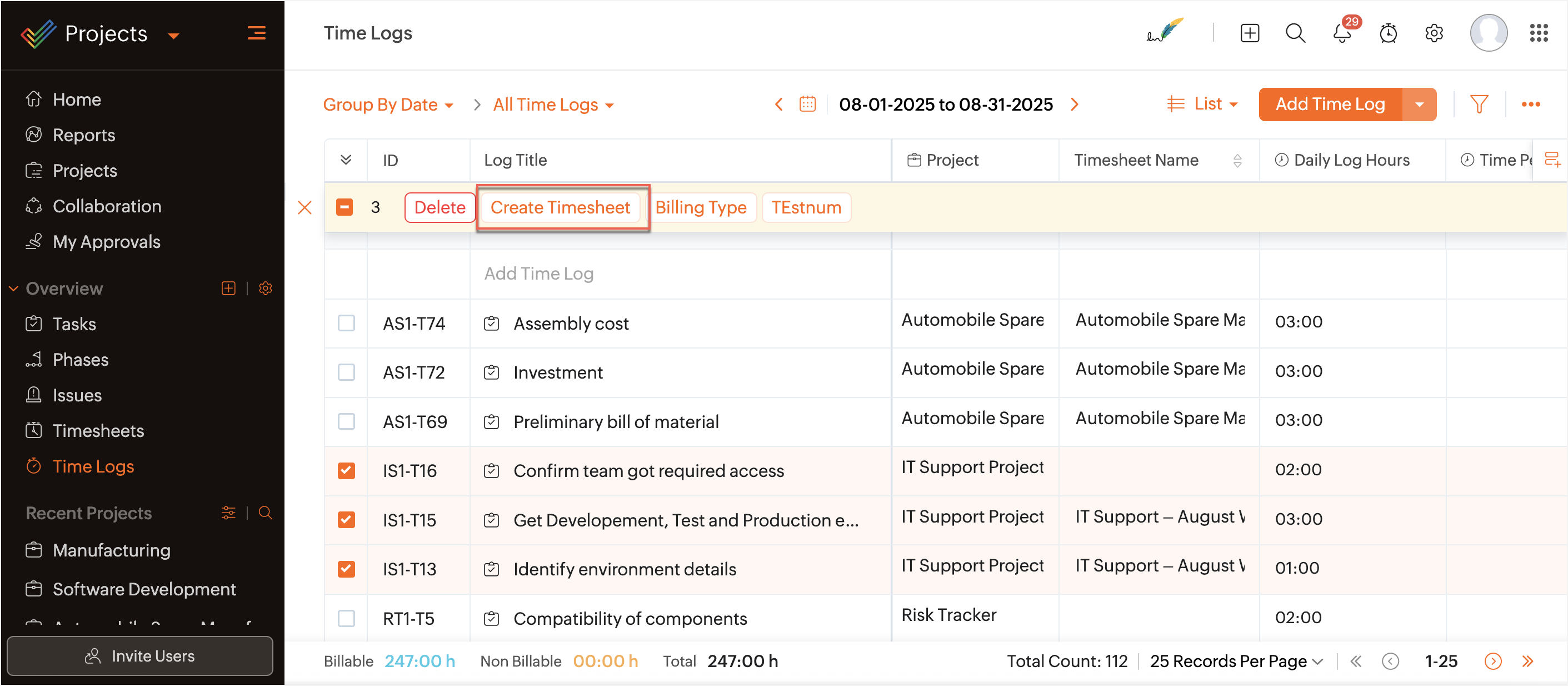The height and width of the screenshot is (686, 1568).
Task: Open the filter funnel icon
Action: click(x=1479, y=104)
